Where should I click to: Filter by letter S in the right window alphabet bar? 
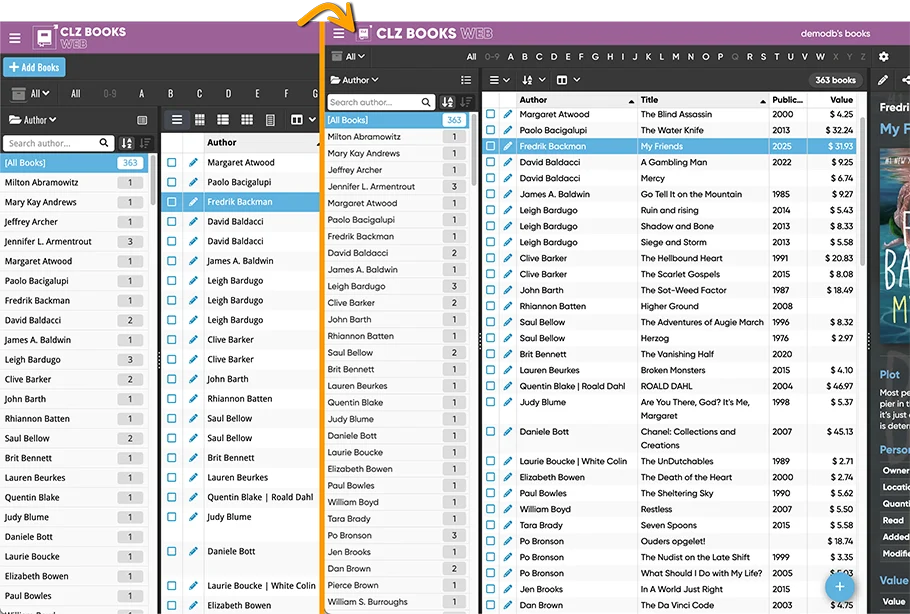point(763,56)
